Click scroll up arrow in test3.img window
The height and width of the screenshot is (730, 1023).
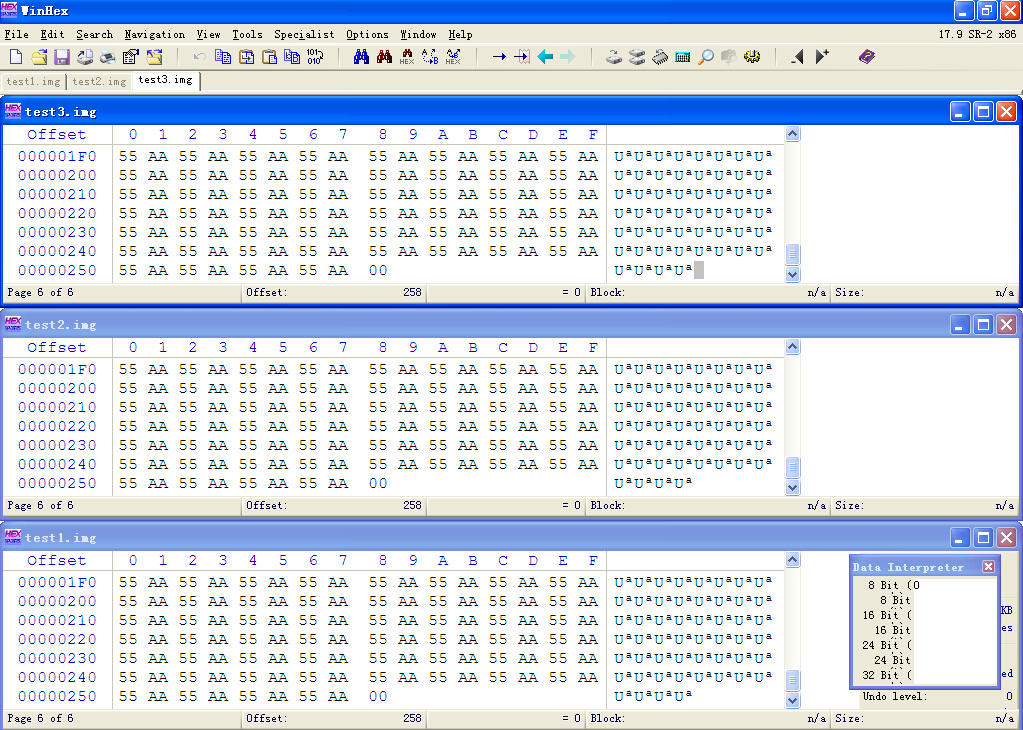click(x=793, y=134)
